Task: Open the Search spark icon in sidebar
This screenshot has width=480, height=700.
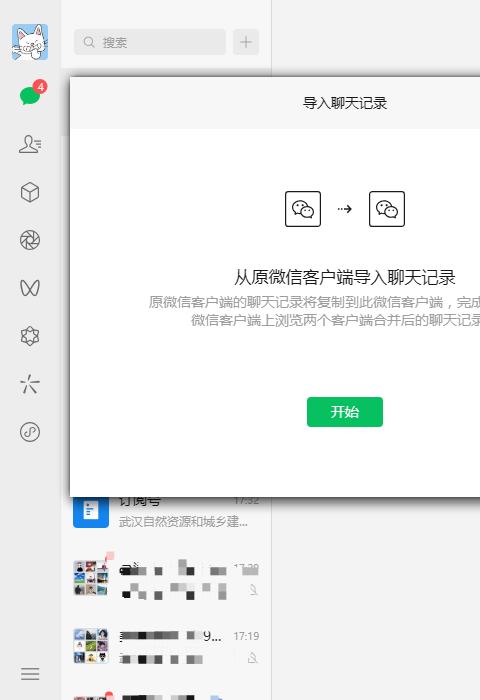Action: [x=30, y=384]
